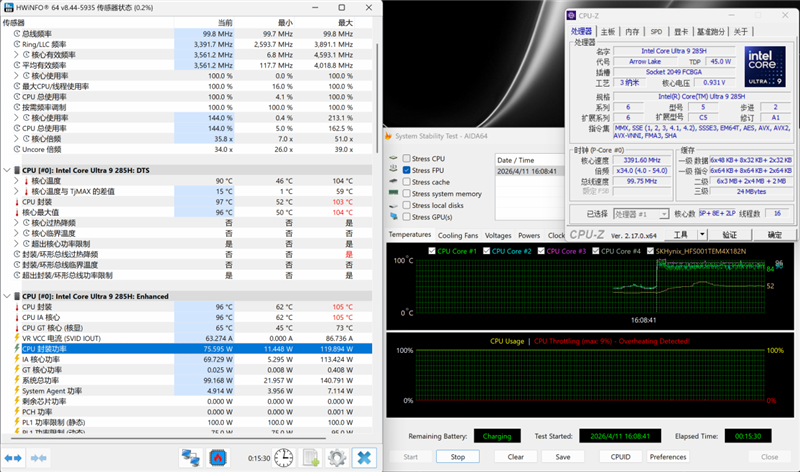Toggle the SKHynix drive graph checkbox
The height and width of the screenshot is (472, 800).
650,251
